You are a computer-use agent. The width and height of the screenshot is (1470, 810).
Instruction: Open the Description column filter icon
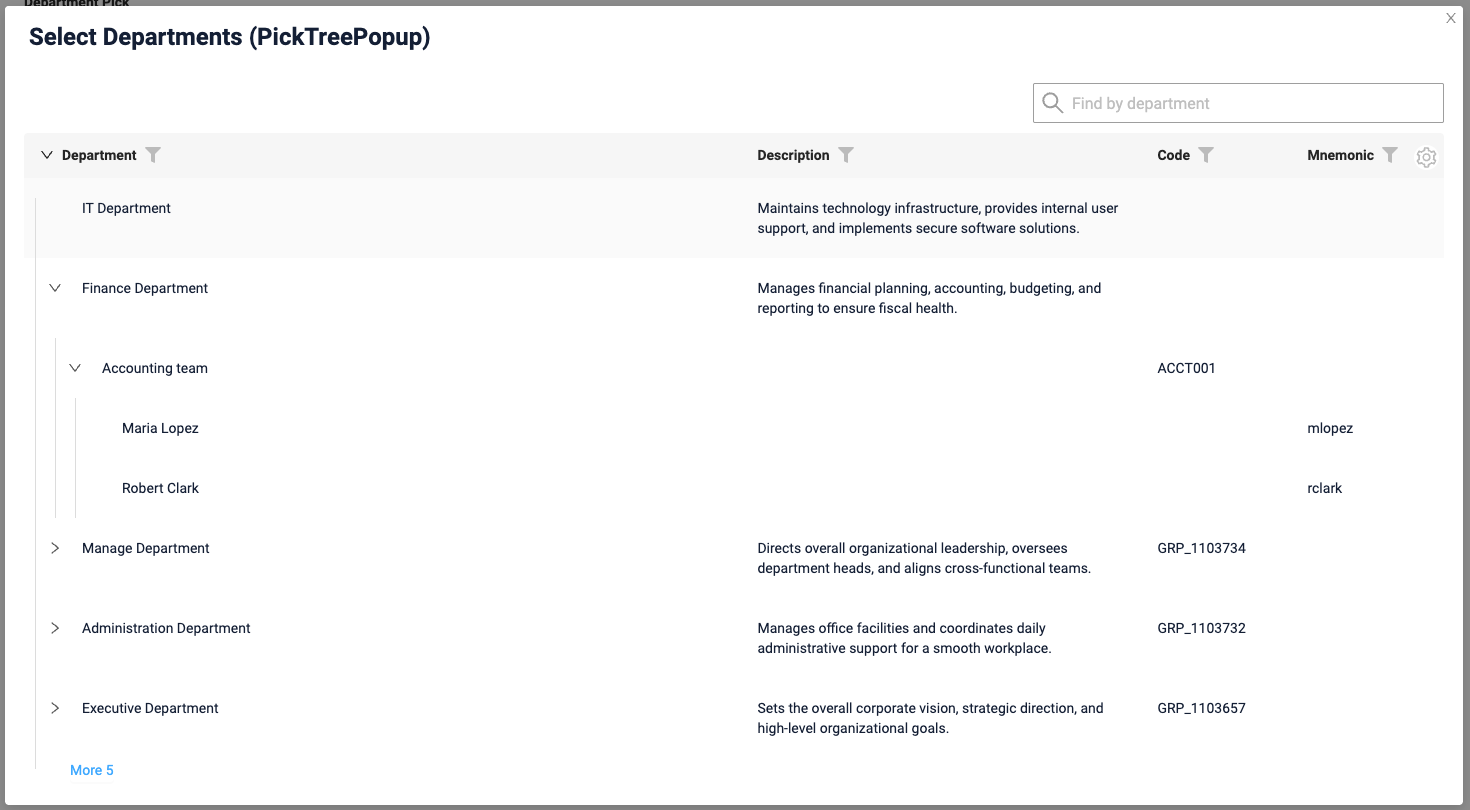(846, 155)
